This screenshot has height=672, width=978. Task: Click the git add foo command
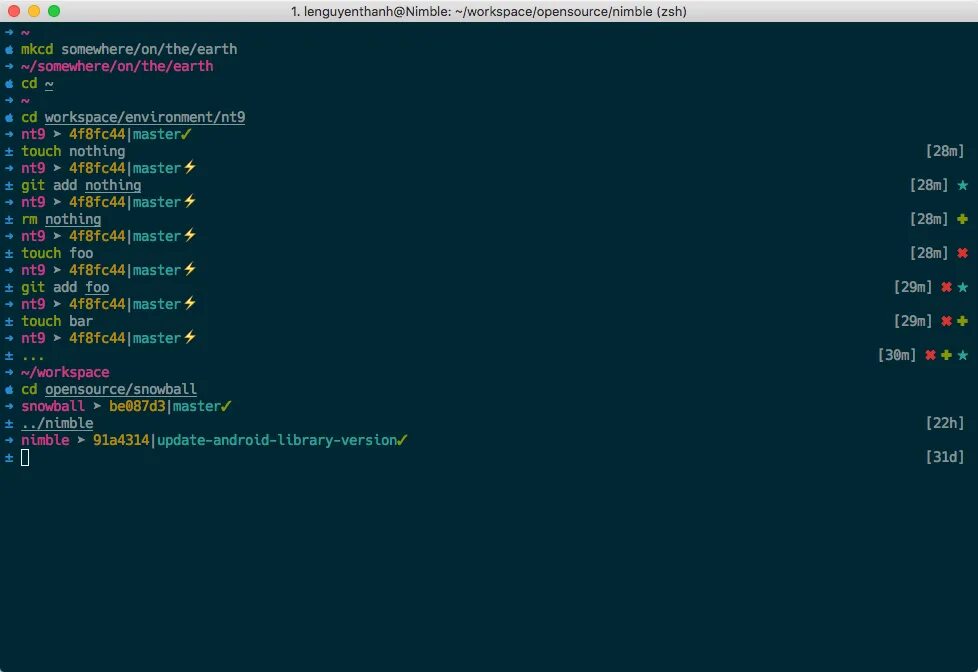pyautogui.click(x=65, y=287)
